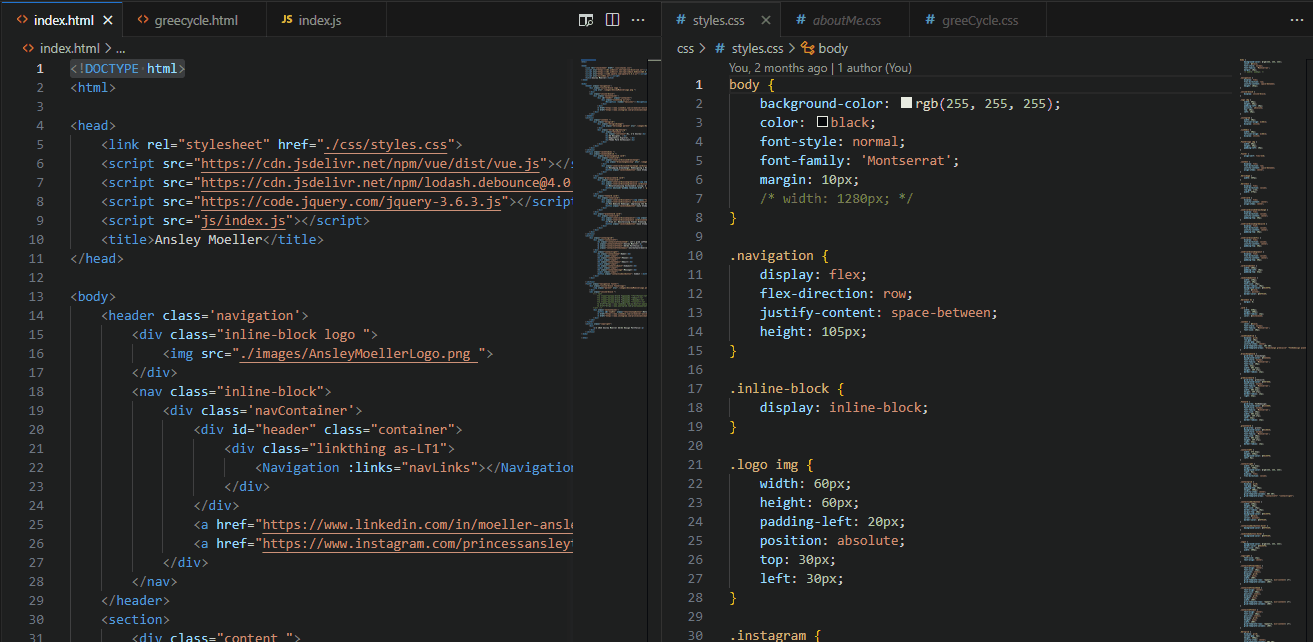Screen dimensions: 1313x642
Task: Open the css folder breadcrumb dropdown
Action: coord(685,47)
